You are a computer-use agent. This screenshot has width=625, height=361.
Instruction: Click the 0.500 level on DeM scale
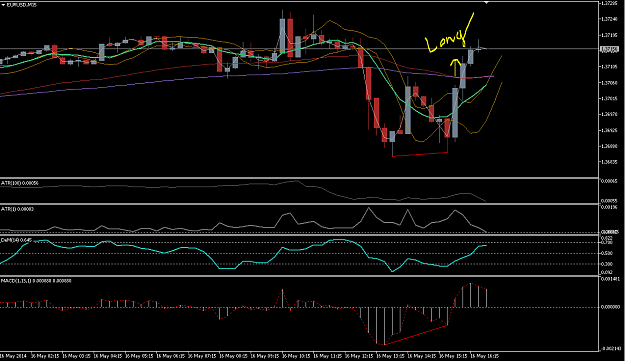click(x=607, y=253)
